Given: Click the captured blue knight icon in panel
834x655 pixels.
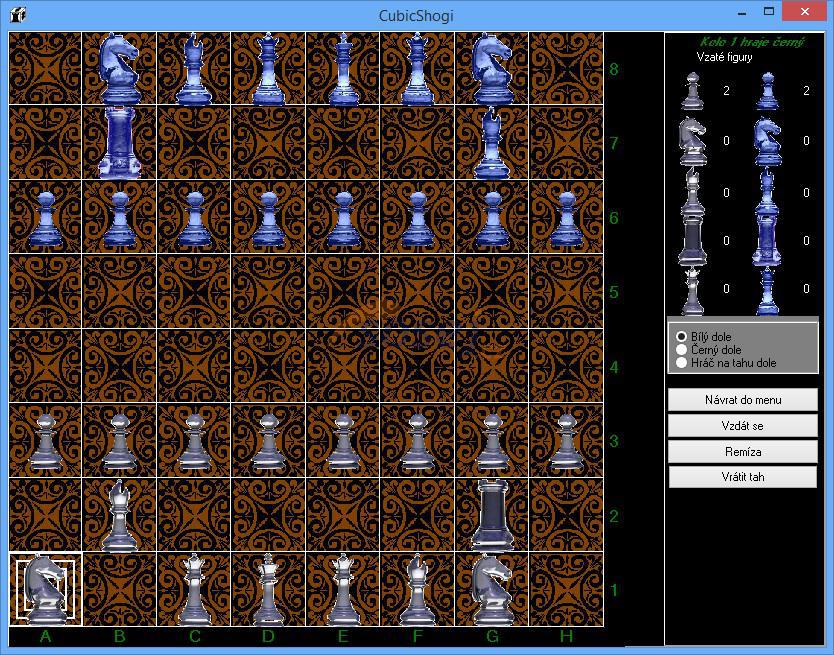Looking at the screenshot, I should click(x=766, y=140).
